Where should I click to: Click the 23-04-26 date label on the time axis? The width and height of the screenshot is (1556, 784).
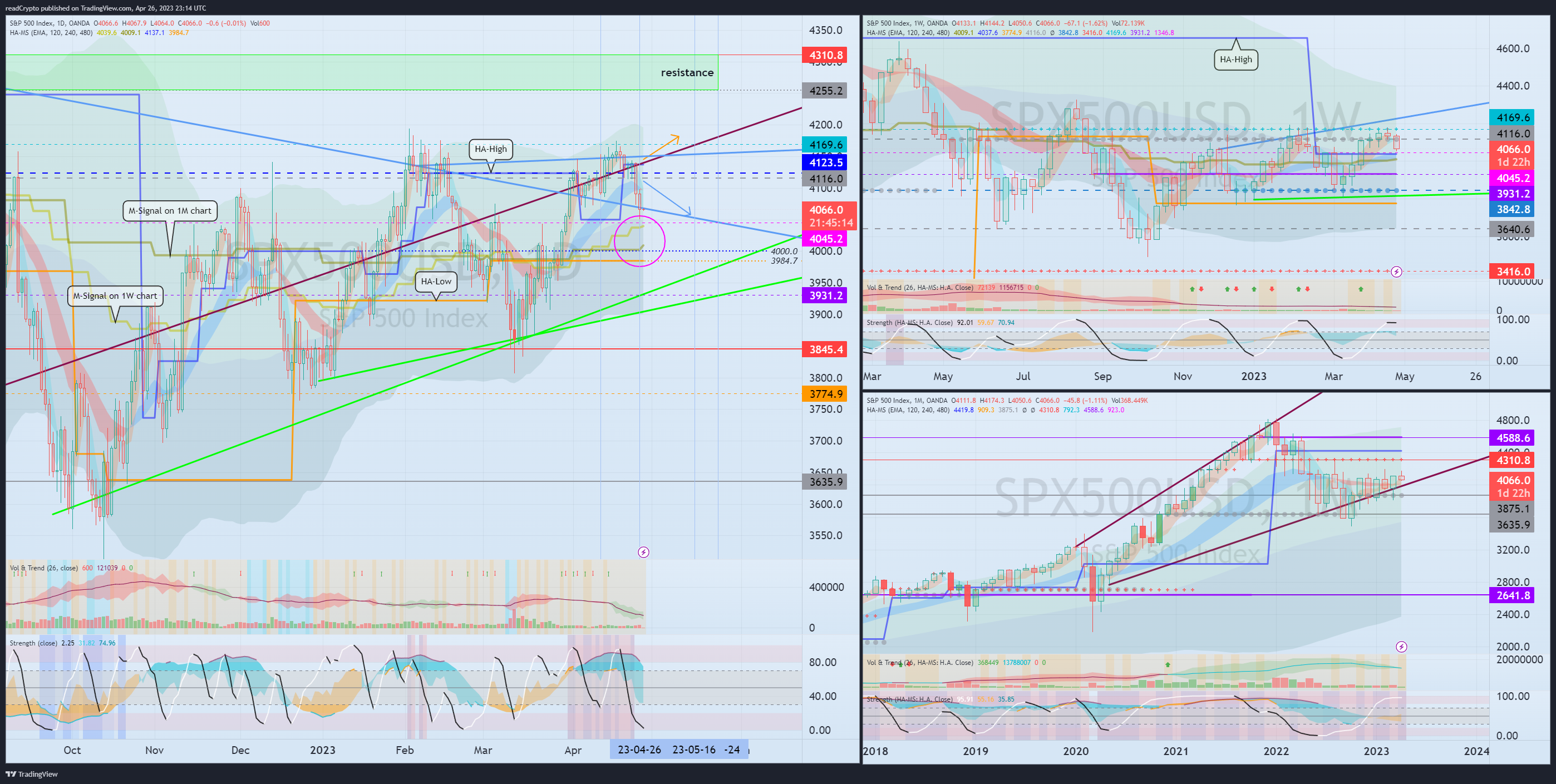point(639,750)
